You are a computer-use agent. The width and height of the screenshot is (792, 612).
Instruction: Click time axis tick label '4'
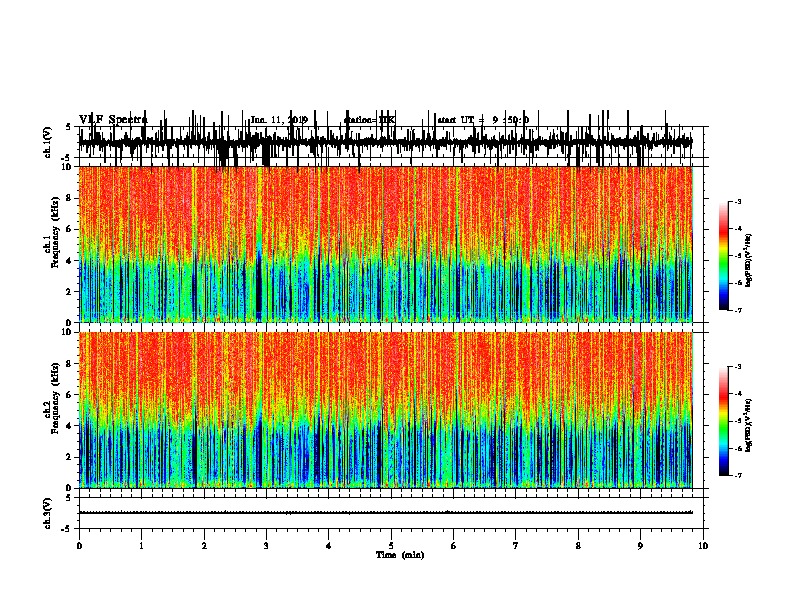click(329, 546)
